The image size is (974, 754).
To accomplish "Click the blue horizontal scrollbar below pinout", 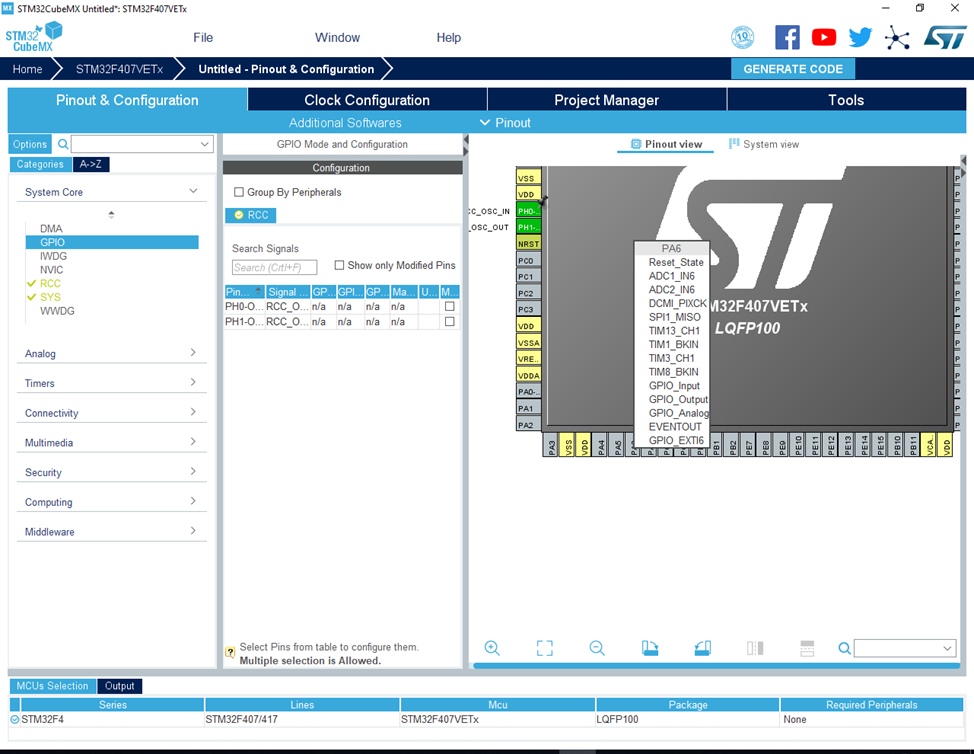I will (716, 666).
